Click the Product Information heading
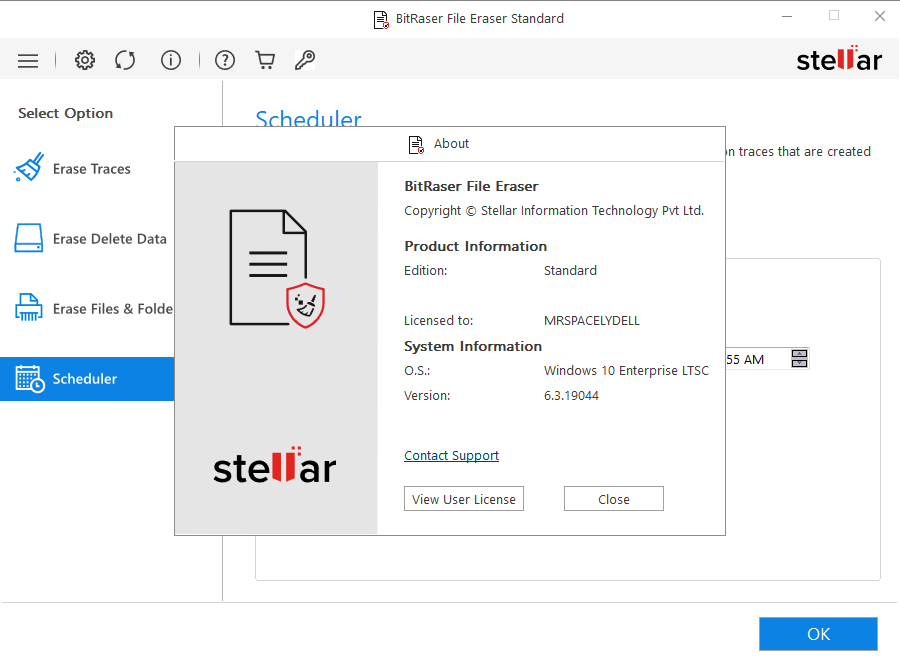 click(x=475, y=247)
